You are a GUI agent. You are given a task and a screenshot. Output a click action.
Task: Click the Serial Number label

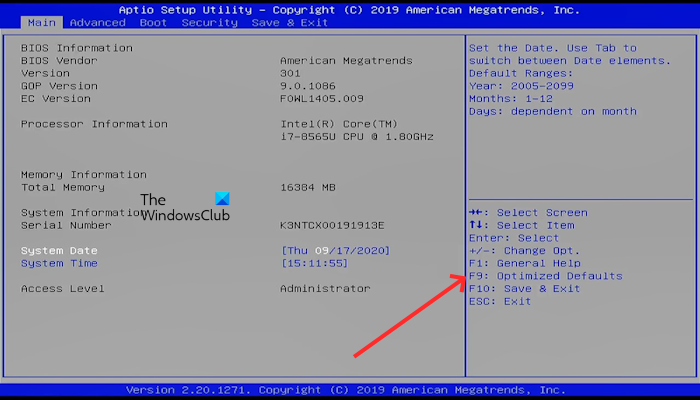click(66, 225)
